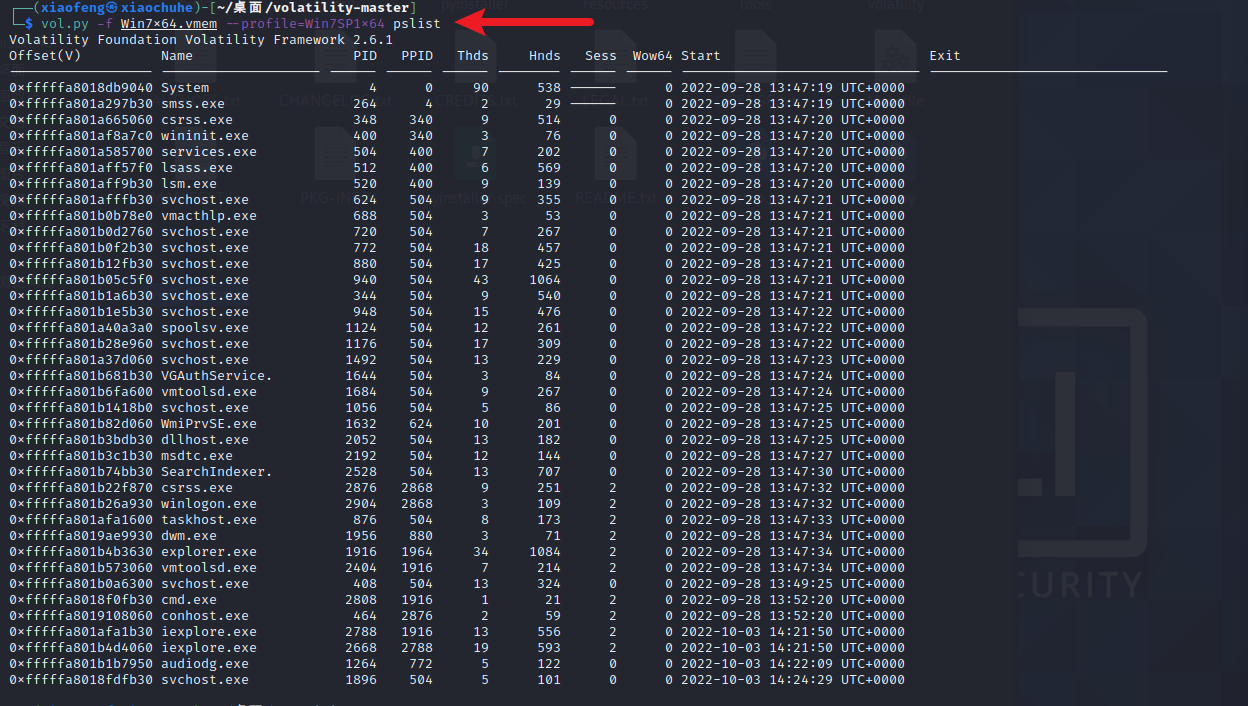
Task: Click the 2022-10-03 14:24:29 svchost.exe timestamp
Action: [x=793, y=679]
